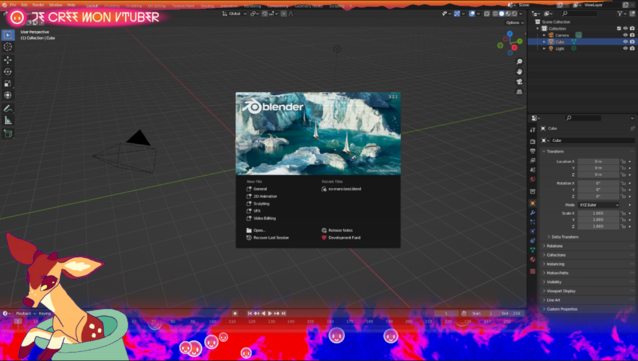
Task: Open the Object Data properties triangle icon
Action: click(x=533, y=250)
